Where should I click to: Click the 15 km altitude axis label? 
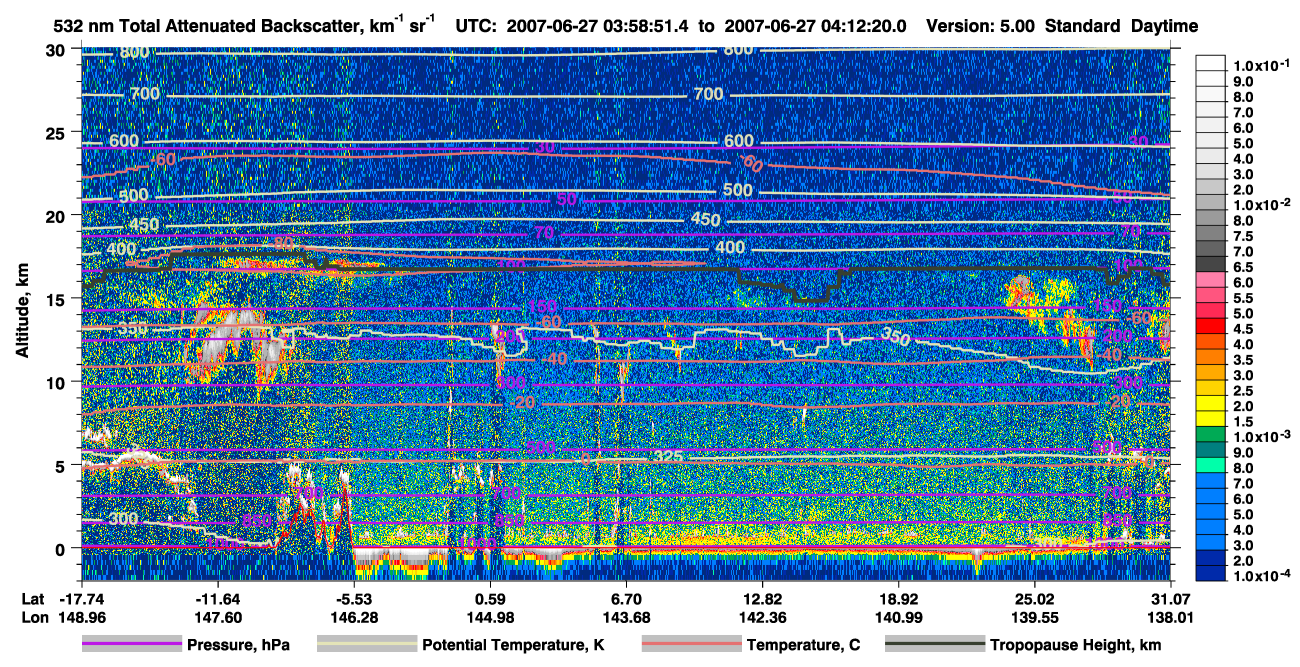coord(56,299)
